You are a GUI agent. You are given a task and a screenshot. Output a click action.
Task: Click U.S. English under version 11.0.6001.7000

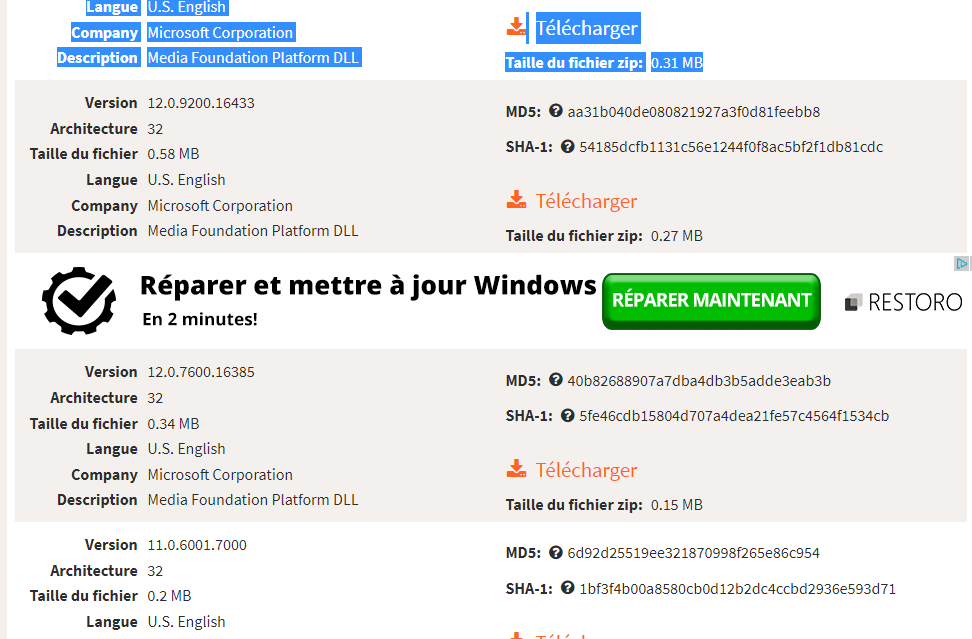tap(186, 622)
